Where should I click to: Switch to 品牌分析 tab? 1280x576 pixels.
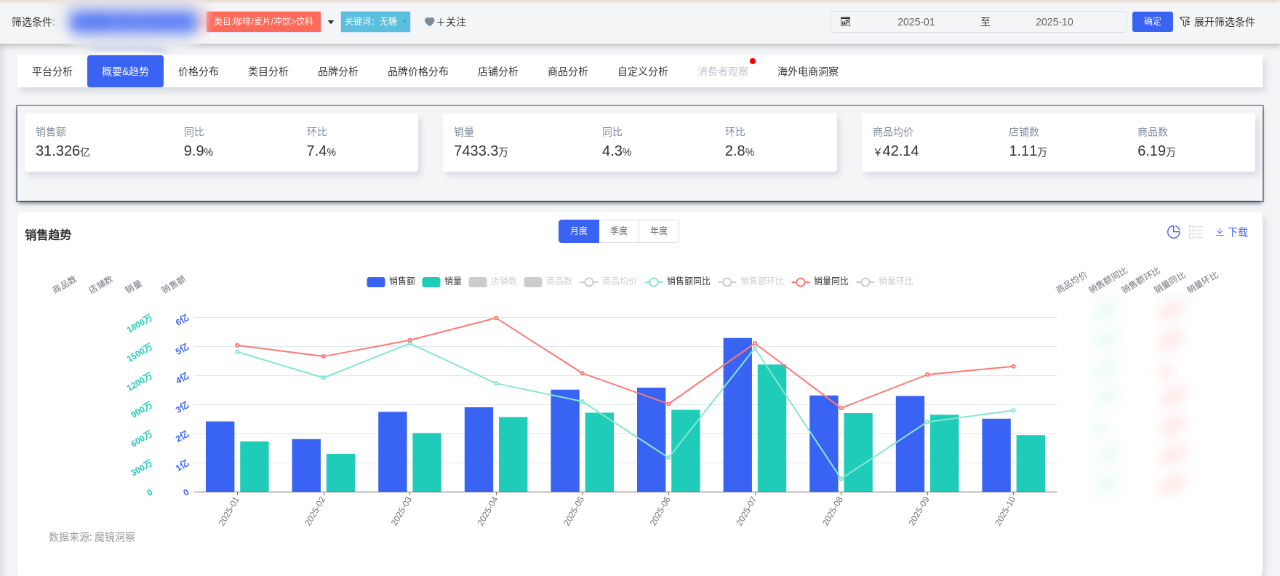[338, 72]
